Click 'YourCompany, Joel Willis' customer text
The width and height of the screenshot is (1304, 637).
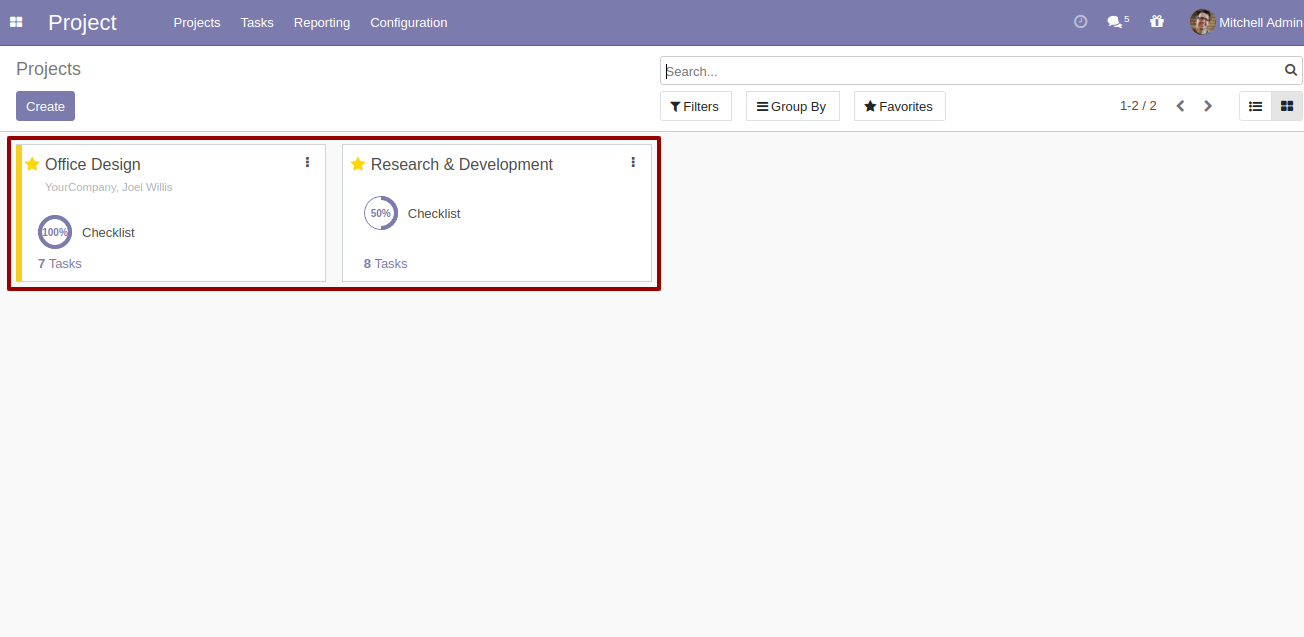point(109,187)
